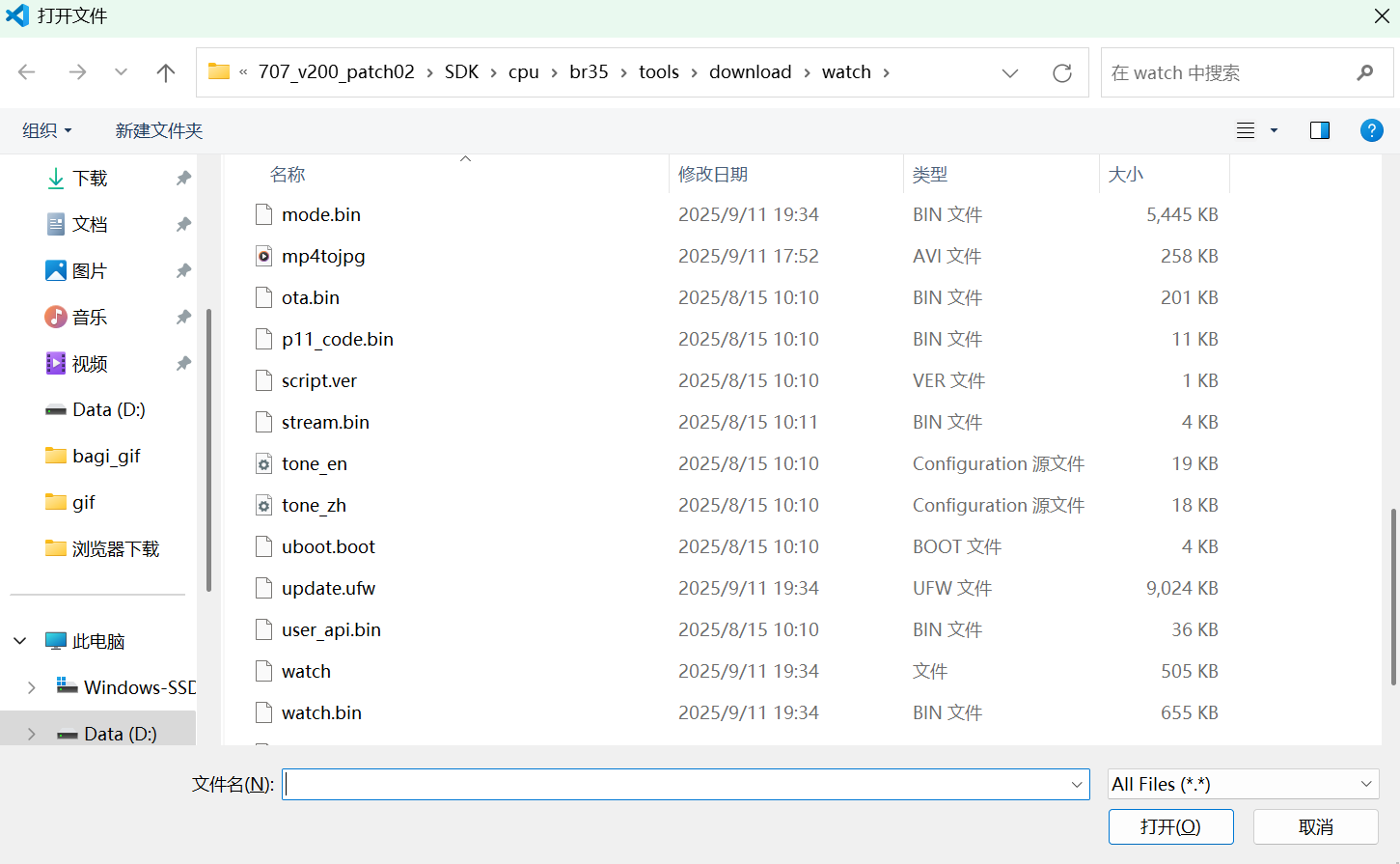Toggle the preview pane
Screen dimensions: 1400x864
pyautogui.click(x=1320, y=130)
